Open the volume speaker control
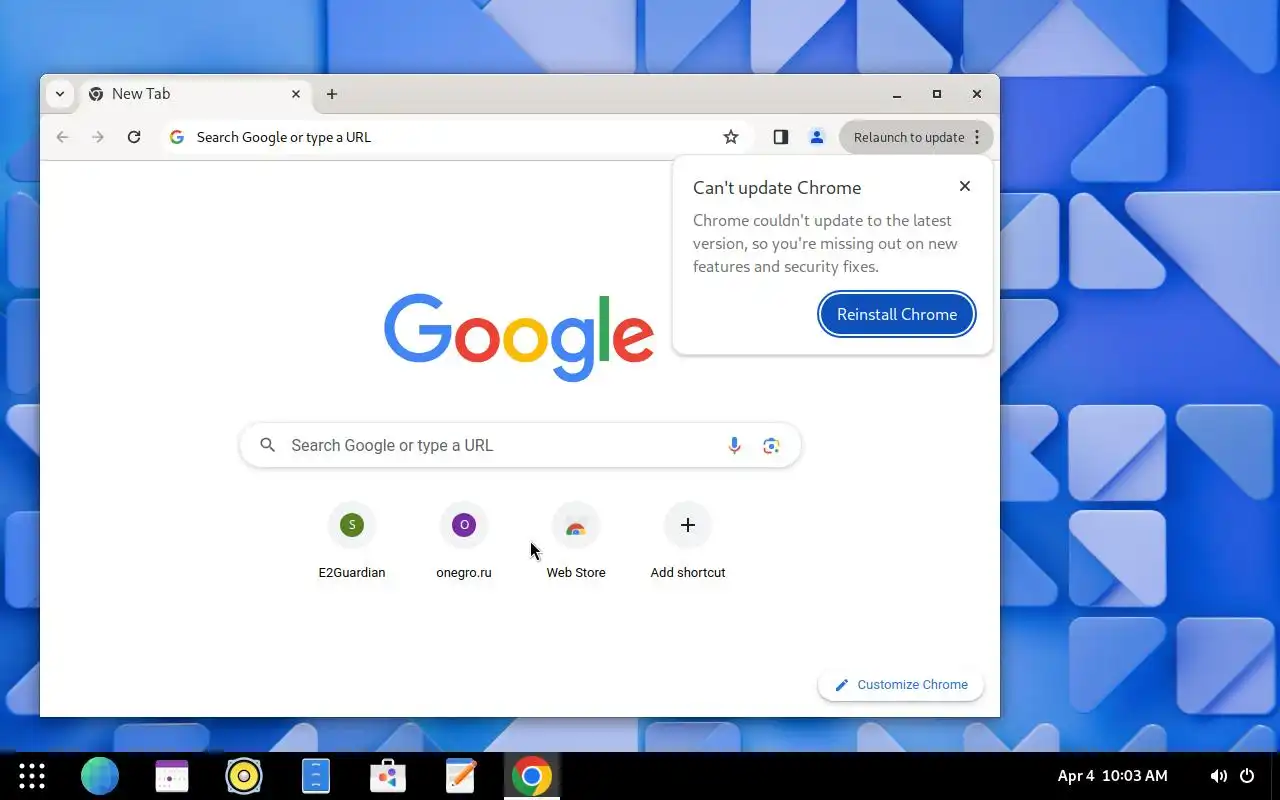 [x=1219, y=776]
